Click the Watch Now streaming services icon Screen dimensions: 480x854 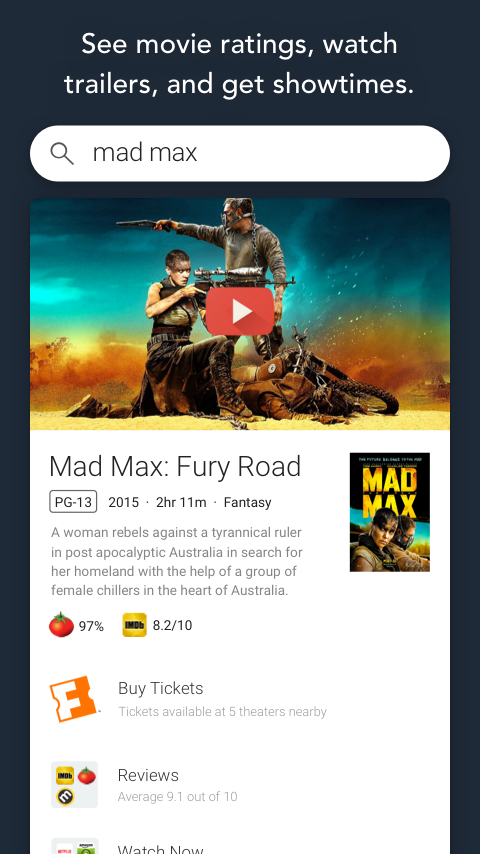tap(75, 846)
